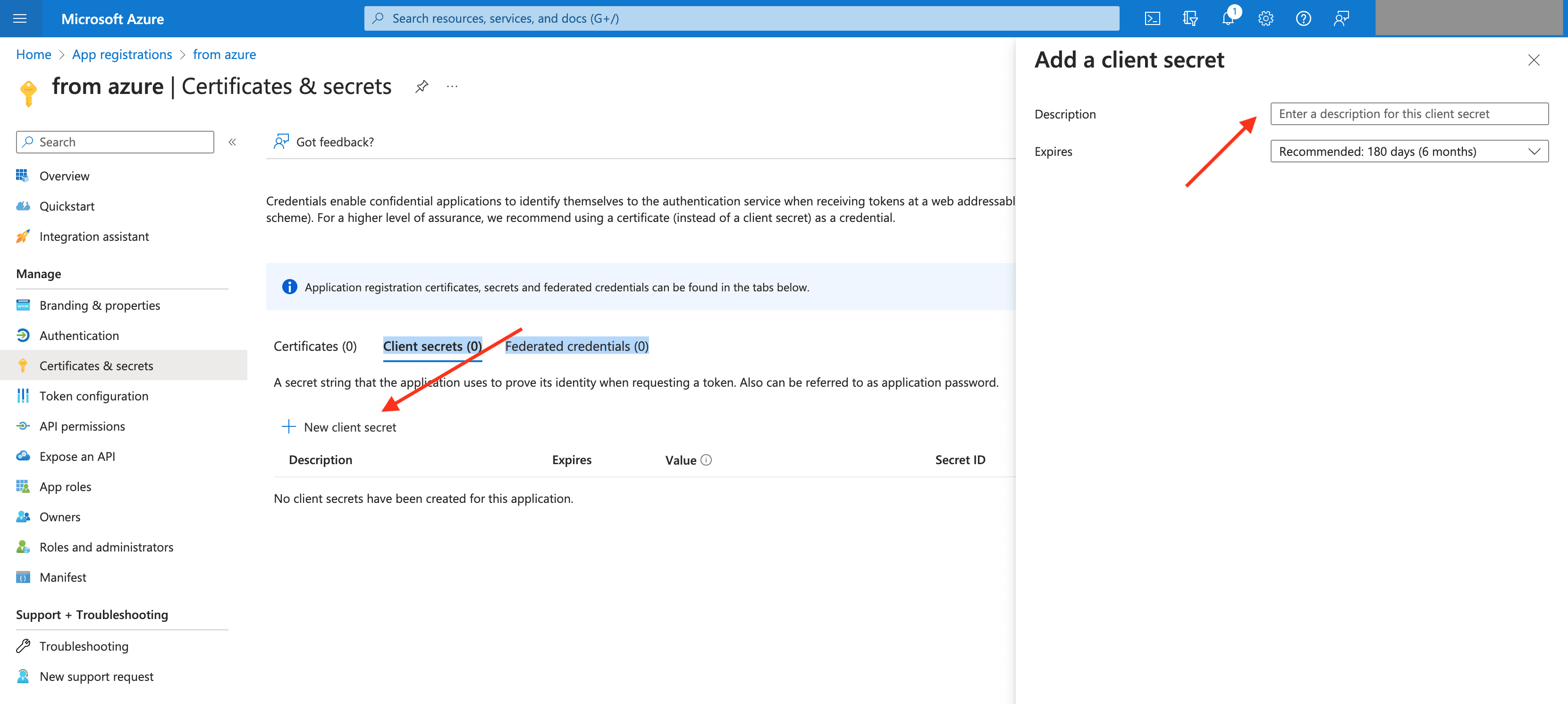Click the API permissions icon
This screenshot has height=704, width=1568.
[23, 426]
